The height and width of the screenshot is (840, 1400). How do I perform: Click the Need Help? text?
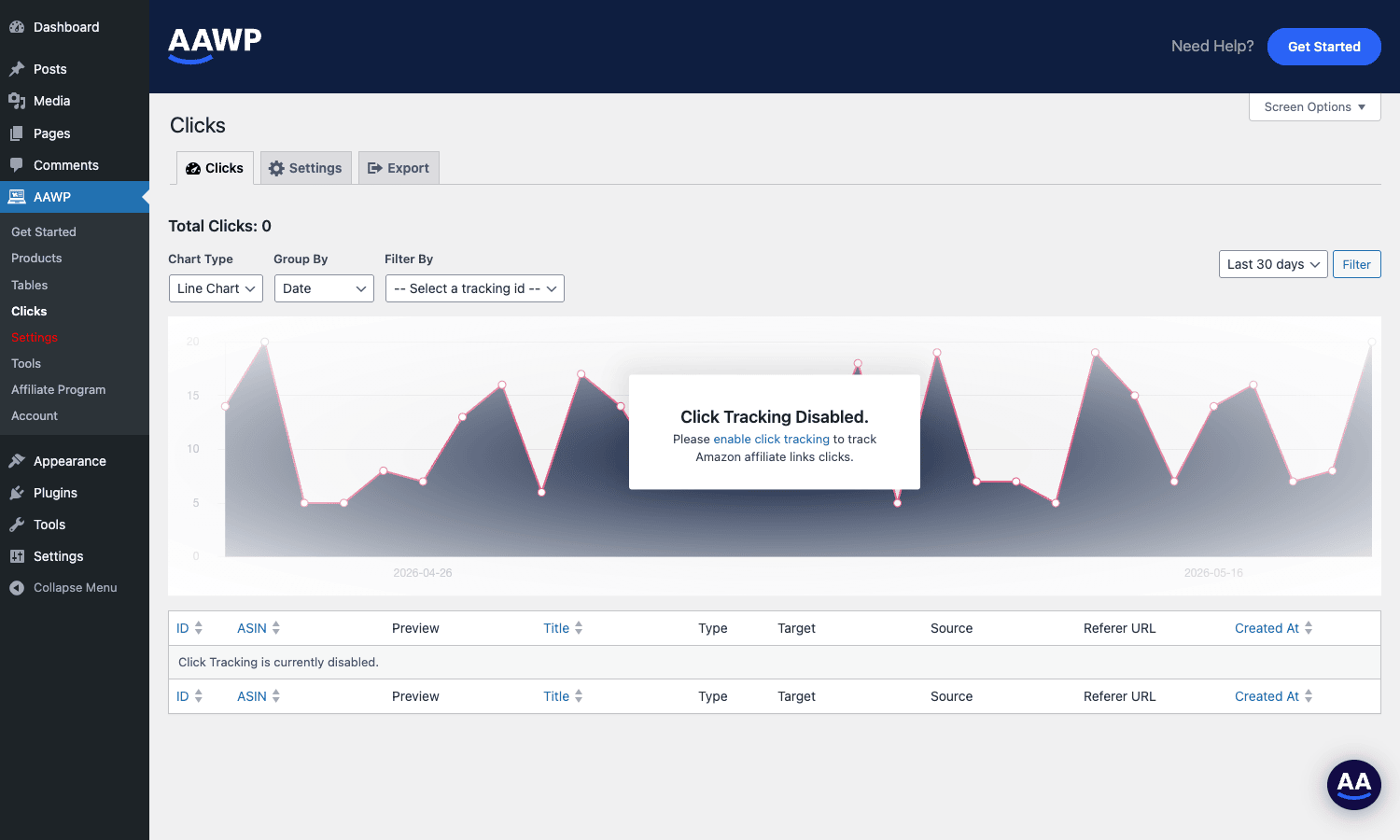pos(1212,47)
